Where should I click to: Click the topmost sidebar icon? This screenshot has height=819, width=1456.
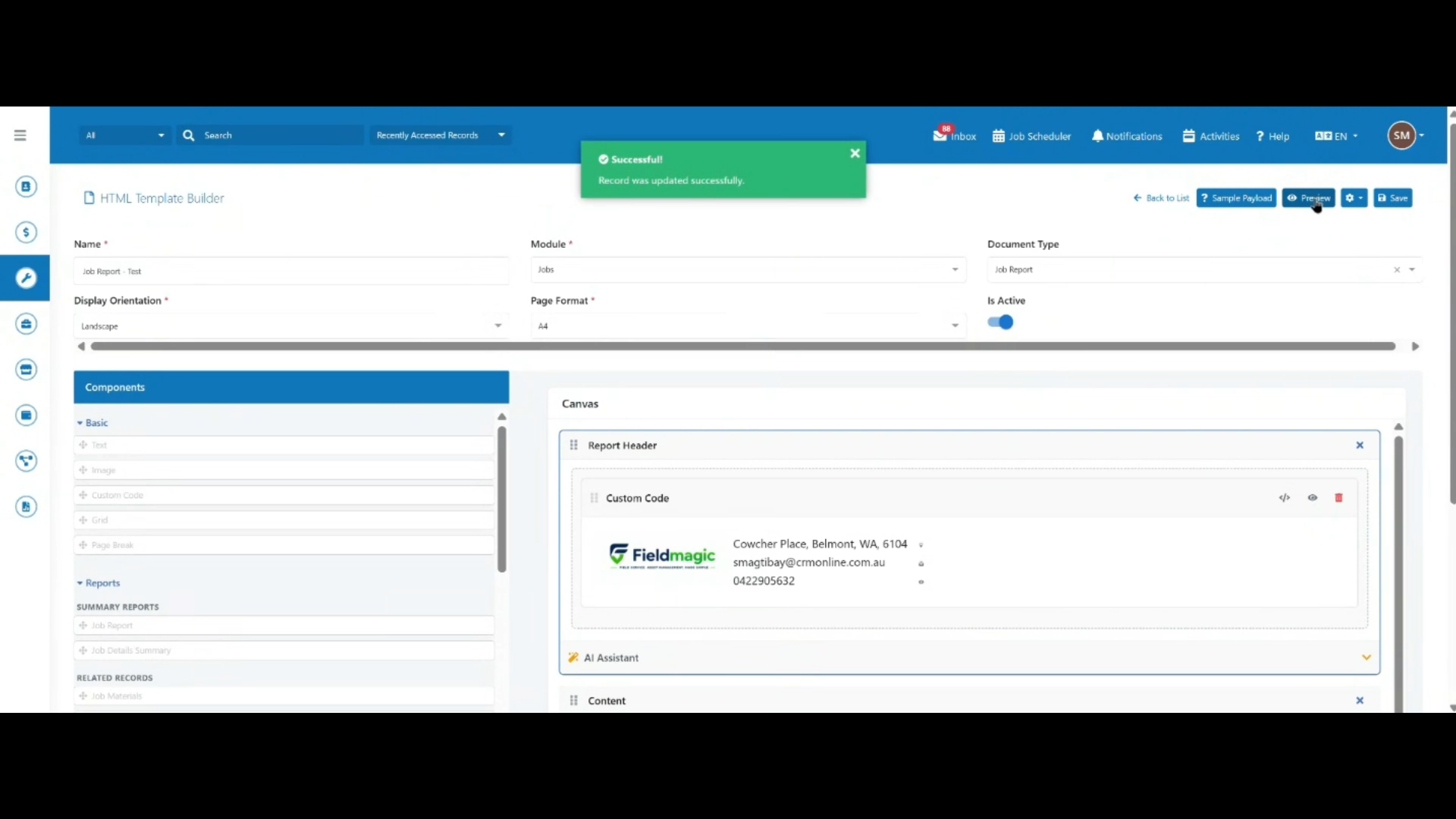pyautogui.click(x=27, y=187)
